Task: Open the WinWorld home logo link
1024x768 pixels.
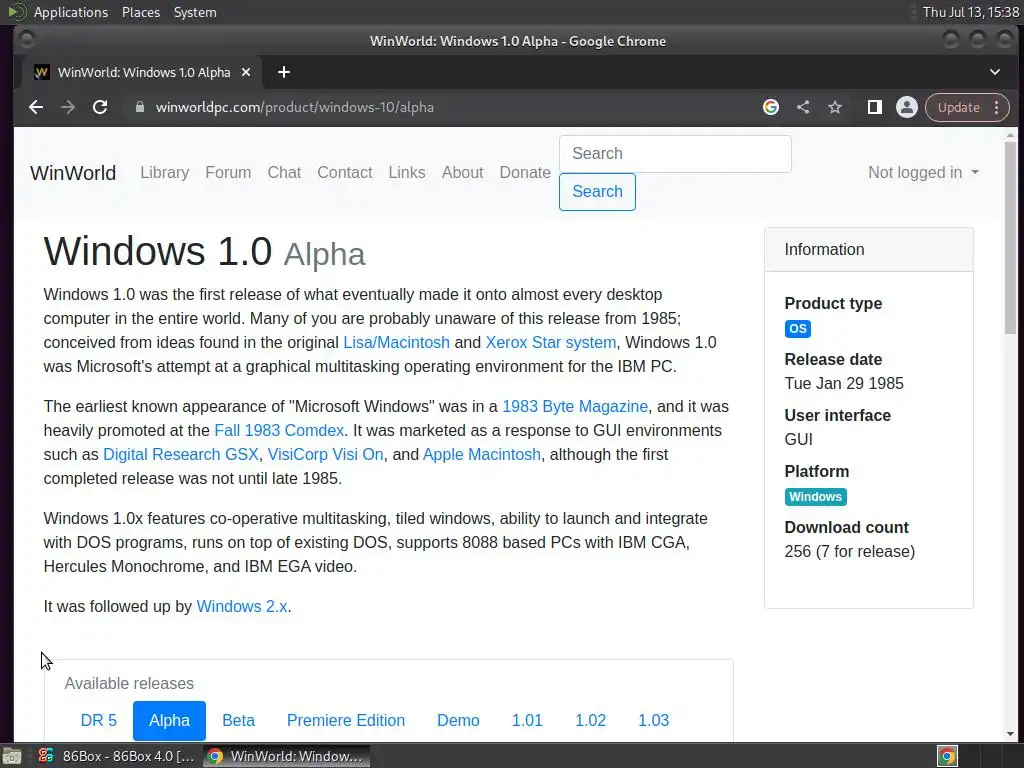Action: pos(73,173)
